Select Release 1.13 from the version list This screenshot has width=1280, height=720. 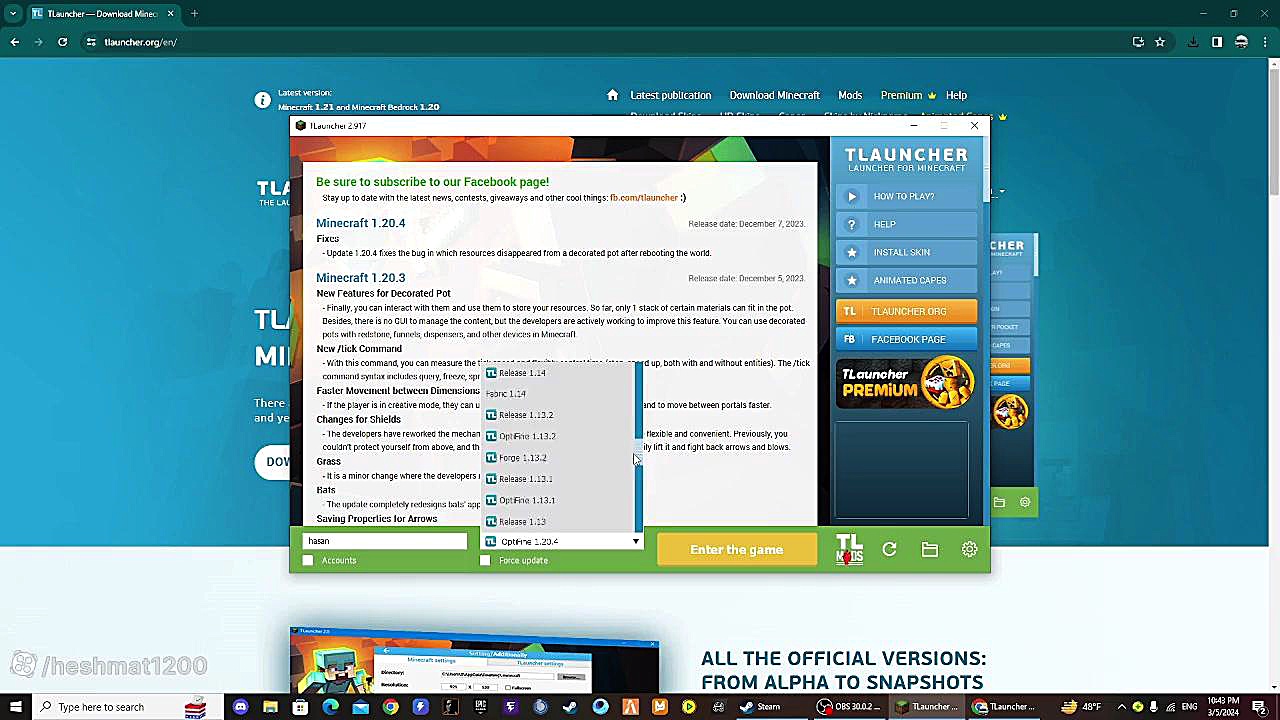point(558,521)
